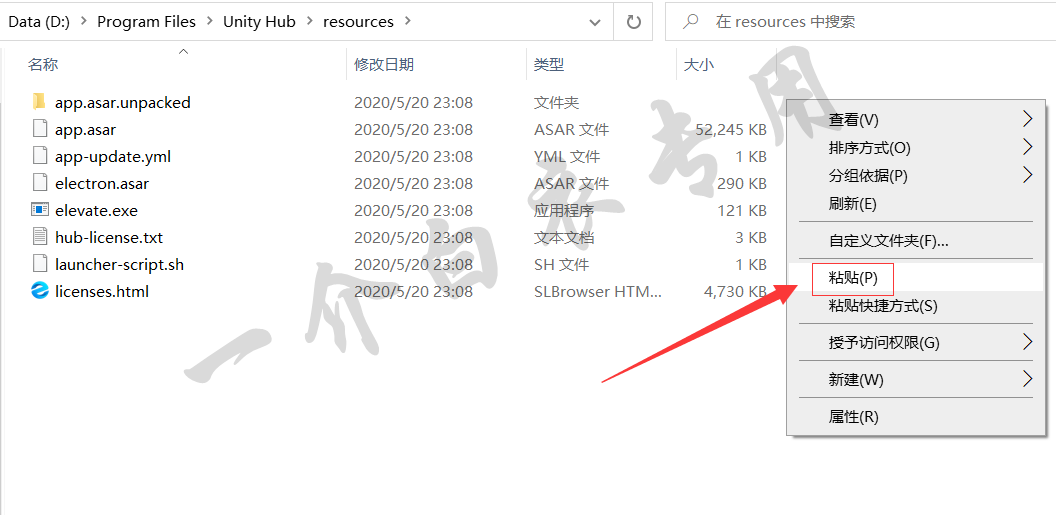Click the 文件夹 type cell
1056x515 pixels.
556,102
